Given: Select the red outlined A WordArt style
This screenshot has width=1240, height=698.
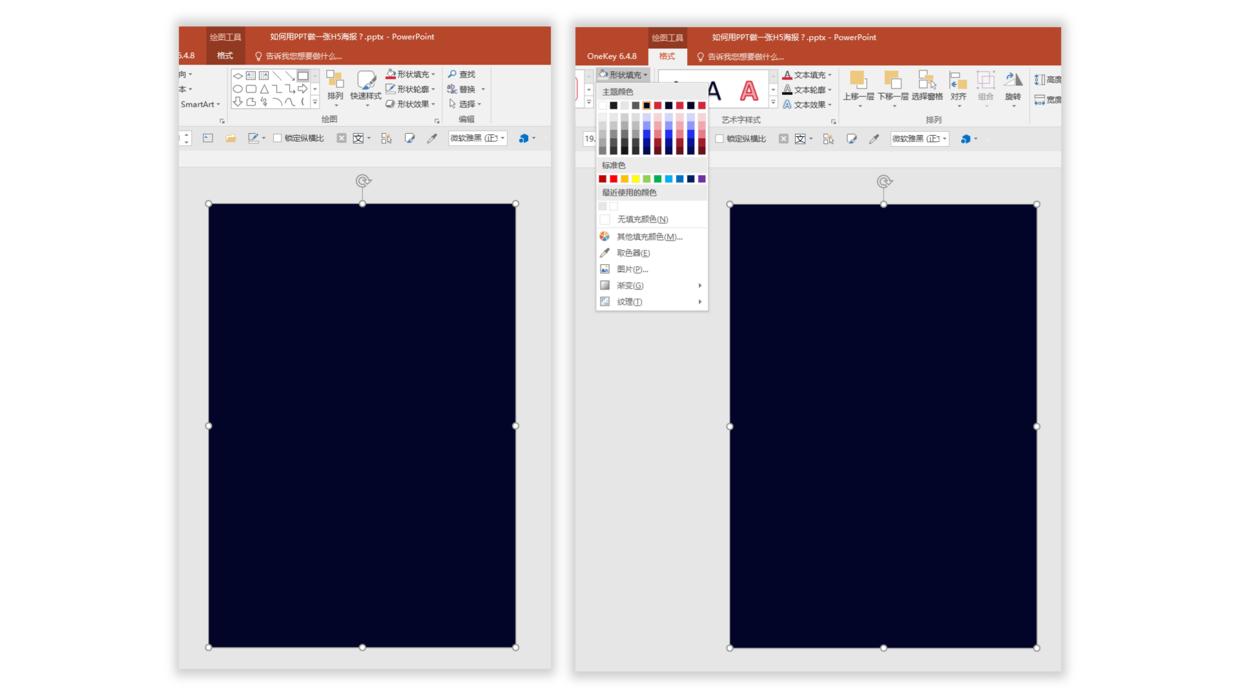Looking at the screenshot, I should 748,92.
